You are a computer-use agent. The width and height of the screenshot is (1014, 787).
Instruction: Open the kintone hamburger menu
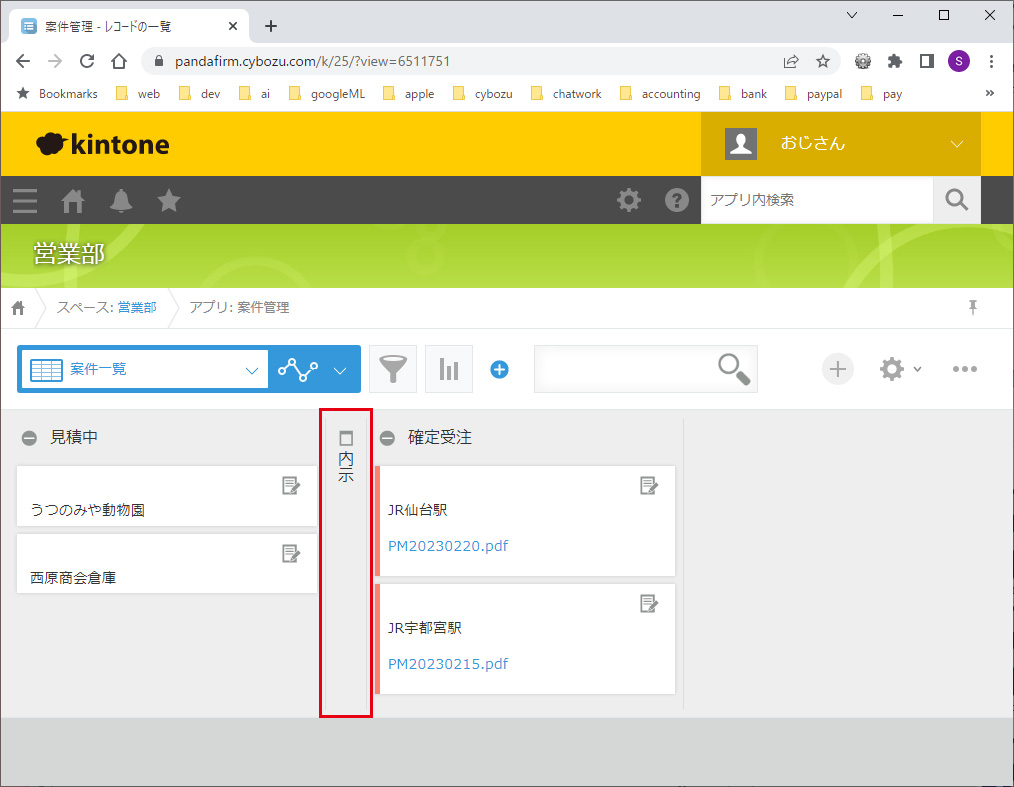click(25, 201)
